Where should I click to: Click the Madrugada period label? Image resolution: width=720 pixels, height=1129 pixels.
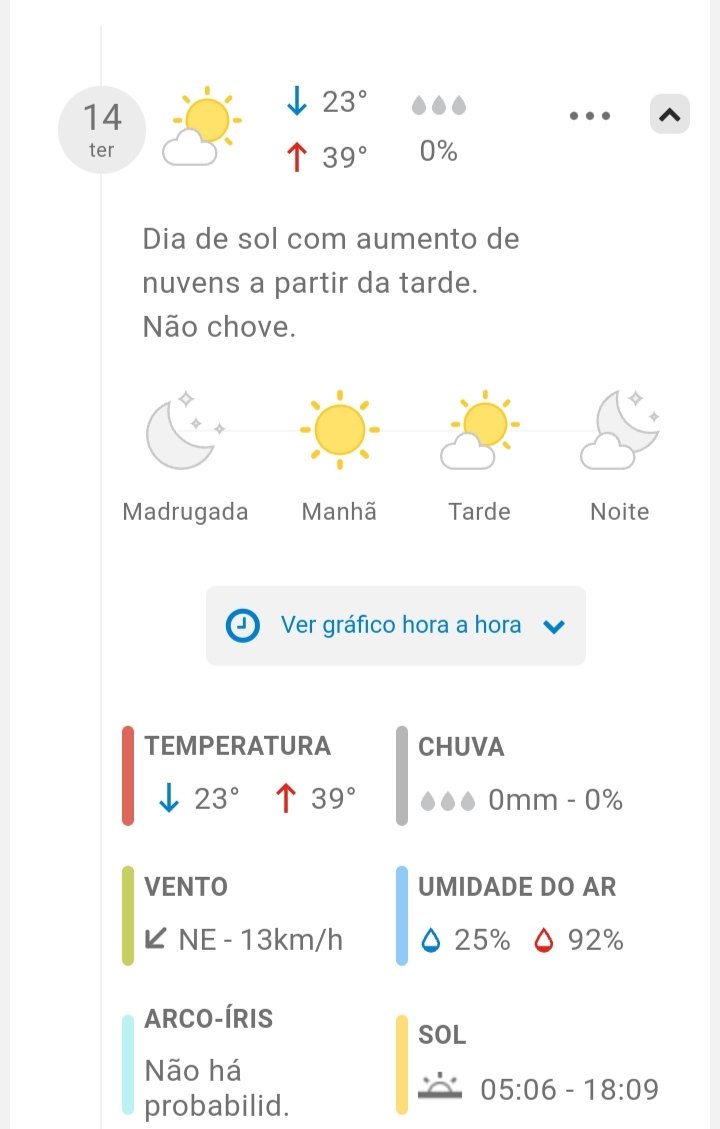click(185, 512)
